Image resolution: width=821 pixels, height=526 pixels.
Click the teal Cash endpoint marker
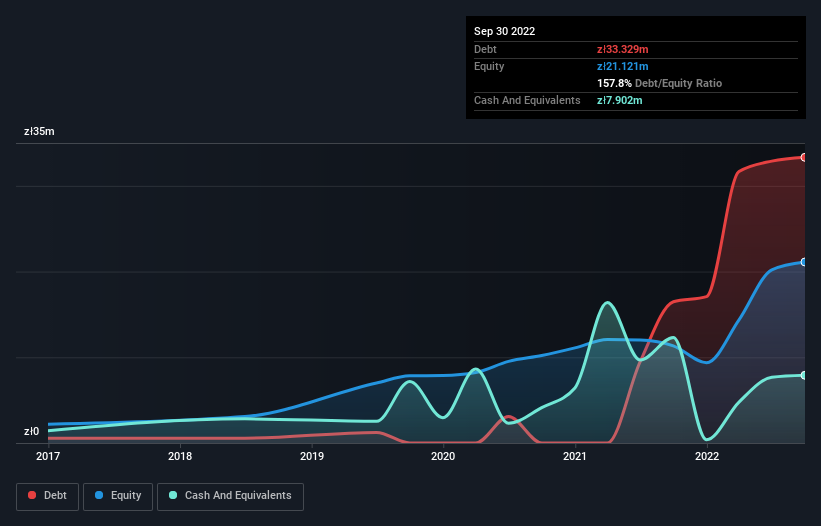point(804,375)
